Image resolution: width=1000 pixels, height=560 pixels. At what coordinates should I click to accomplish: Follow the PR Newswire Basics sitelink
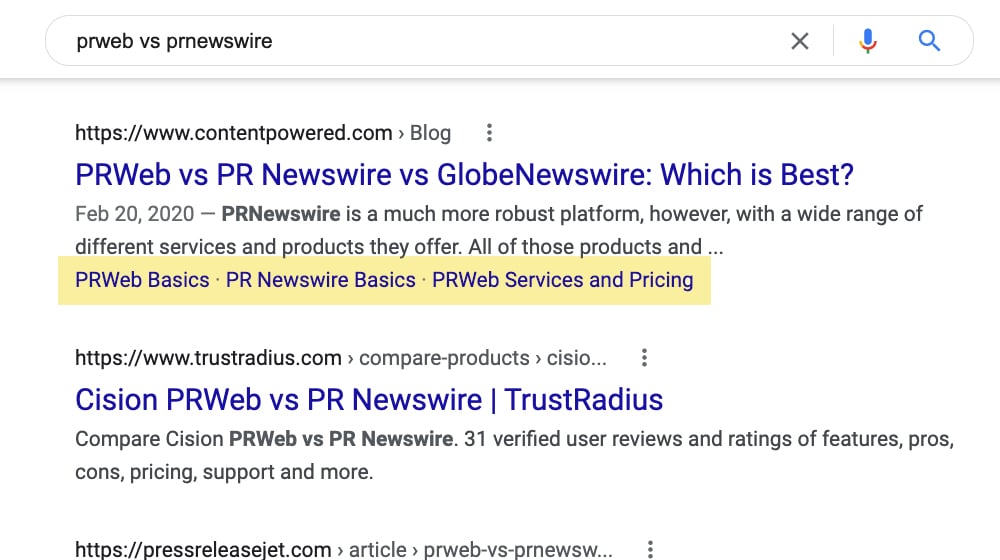point(321,280)
